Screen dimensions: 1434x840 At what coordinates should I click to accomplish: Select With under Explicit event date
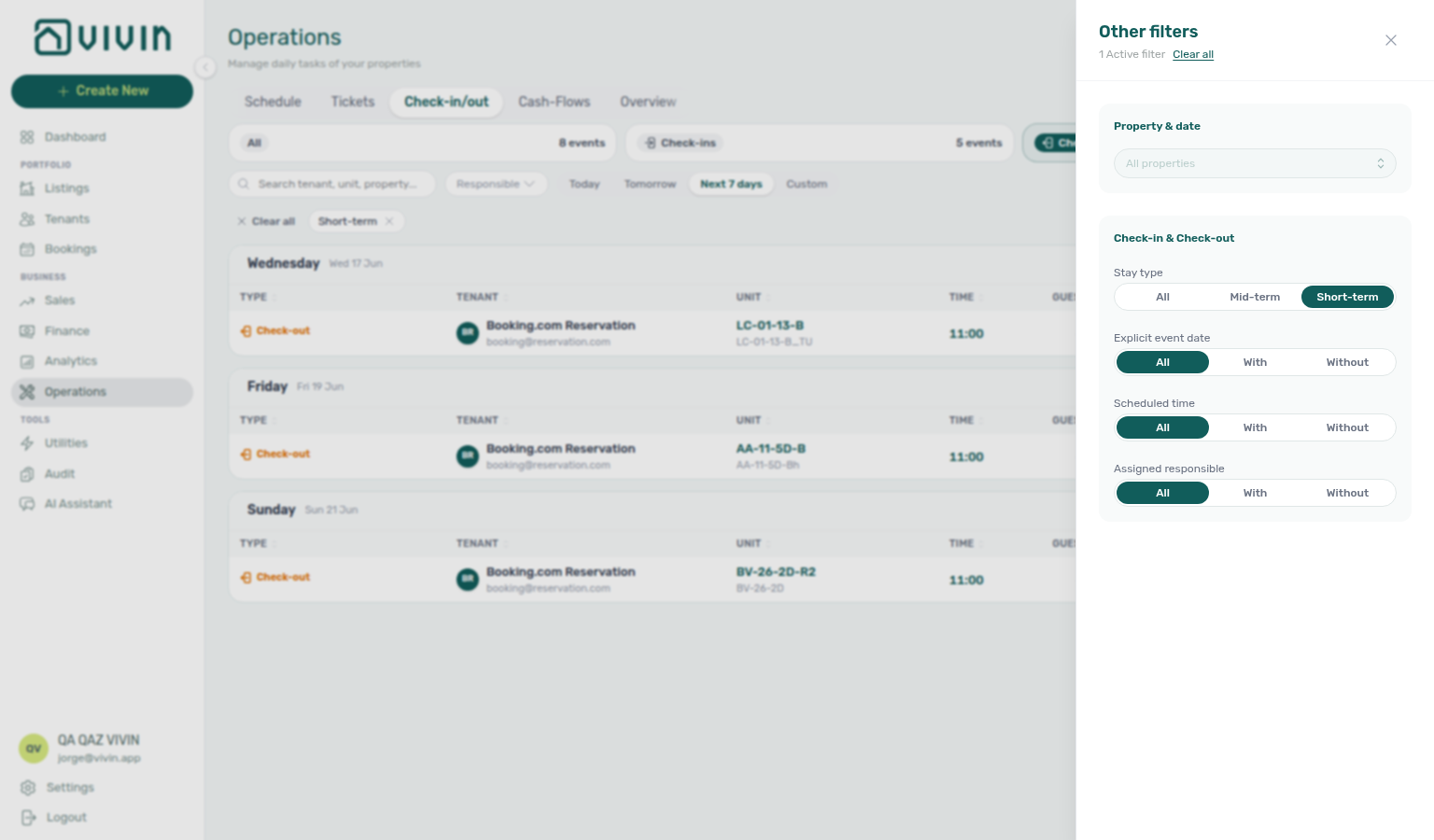tap(1255, 362)
